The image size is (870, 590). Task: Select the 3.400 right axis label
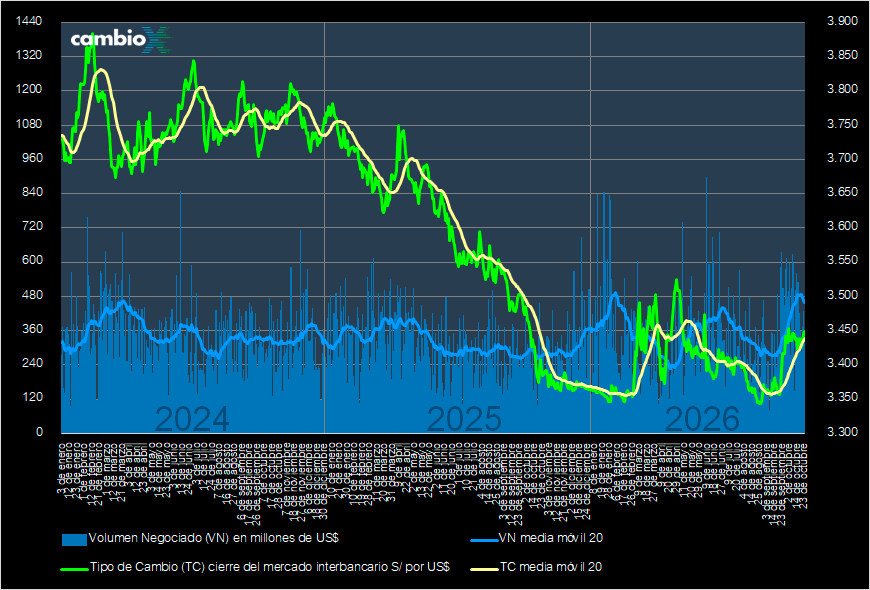tap(842, 364)
